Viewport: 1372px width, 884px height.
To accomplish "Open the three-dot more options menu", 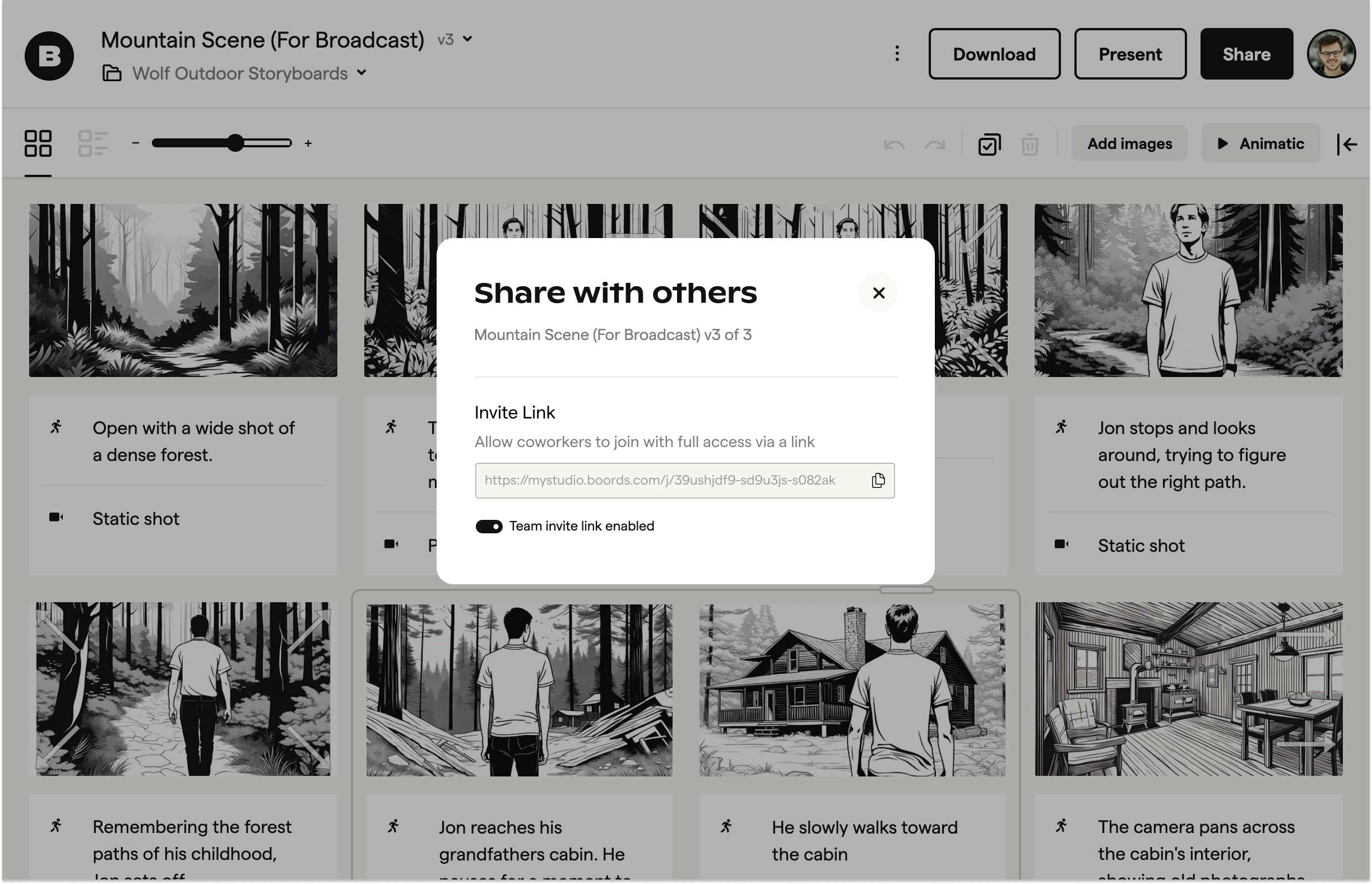I will pos(897,54).
